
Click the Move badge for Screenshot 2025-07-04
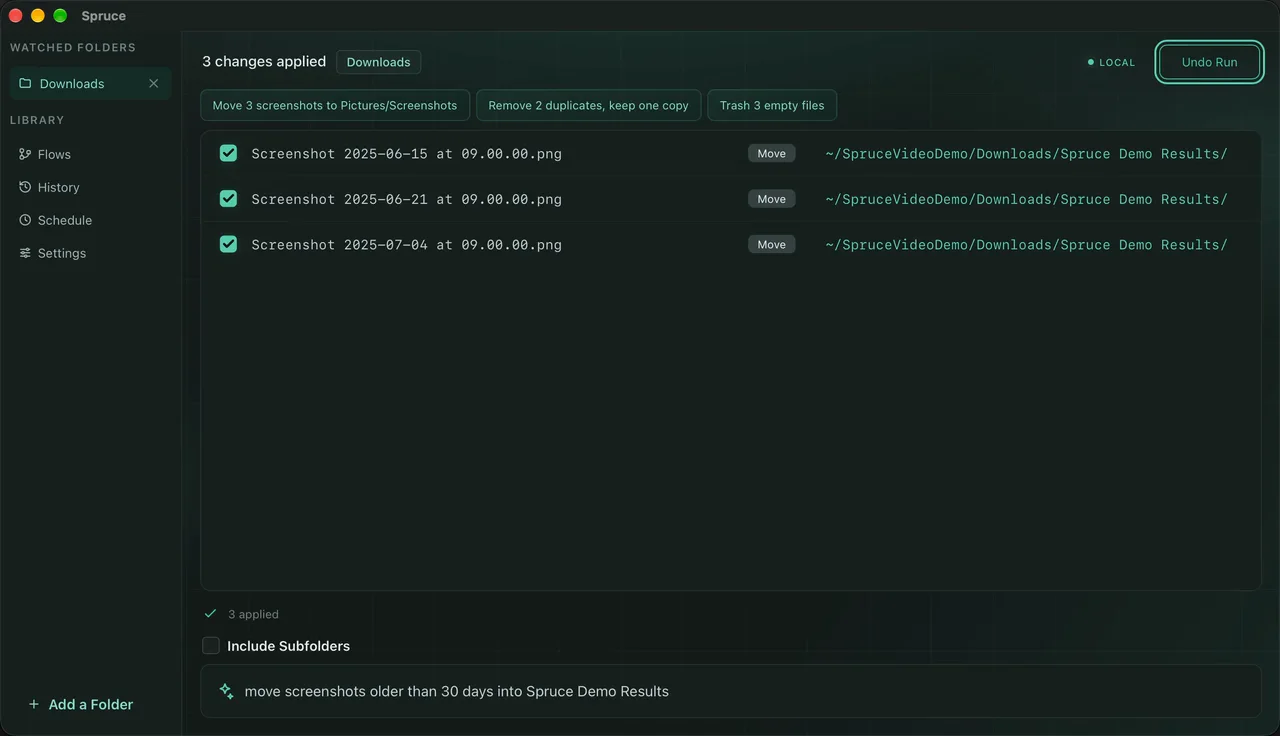click(771, 244)
